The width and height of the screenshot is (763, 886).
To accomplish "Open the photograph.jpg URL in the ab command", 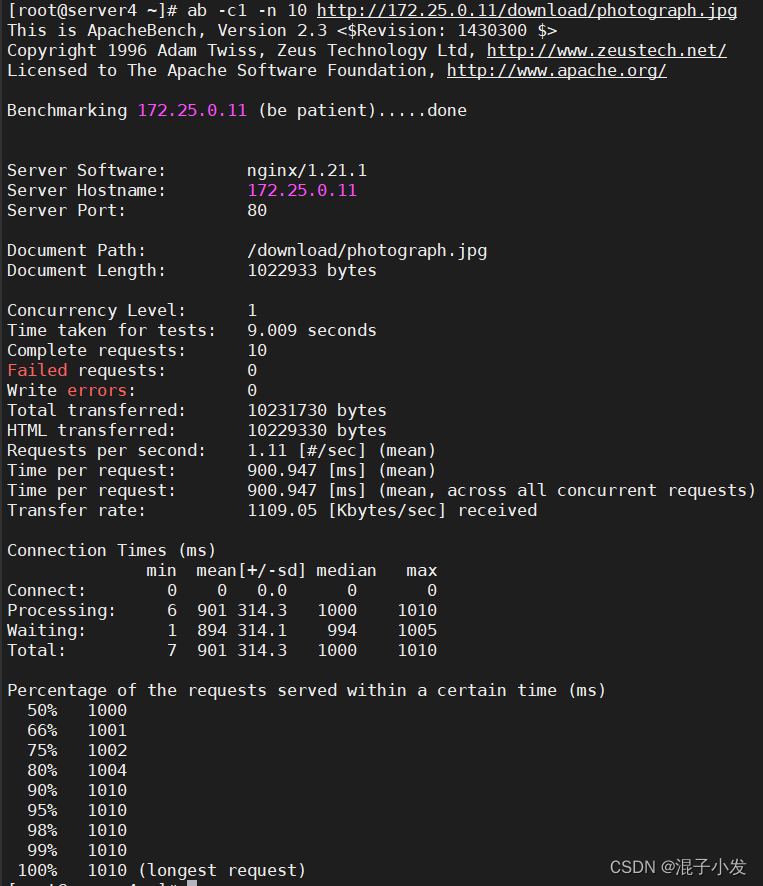I will (527, 11).
